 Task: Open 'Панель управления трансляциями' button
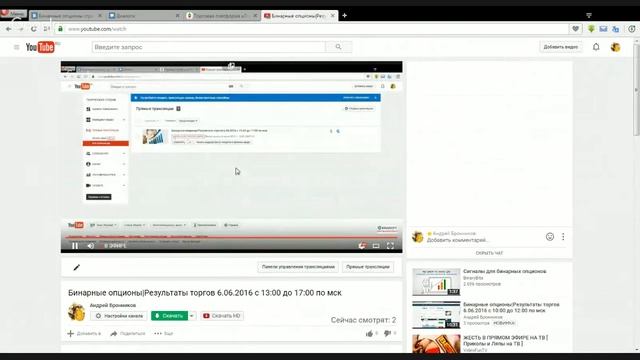tap(298, 267)
